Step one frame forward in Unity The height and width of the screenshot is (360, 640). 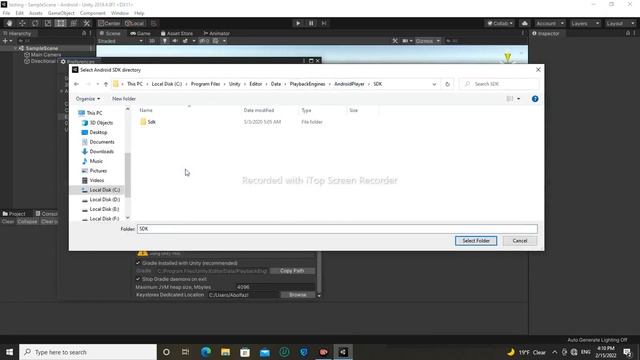tap(324, 23)
